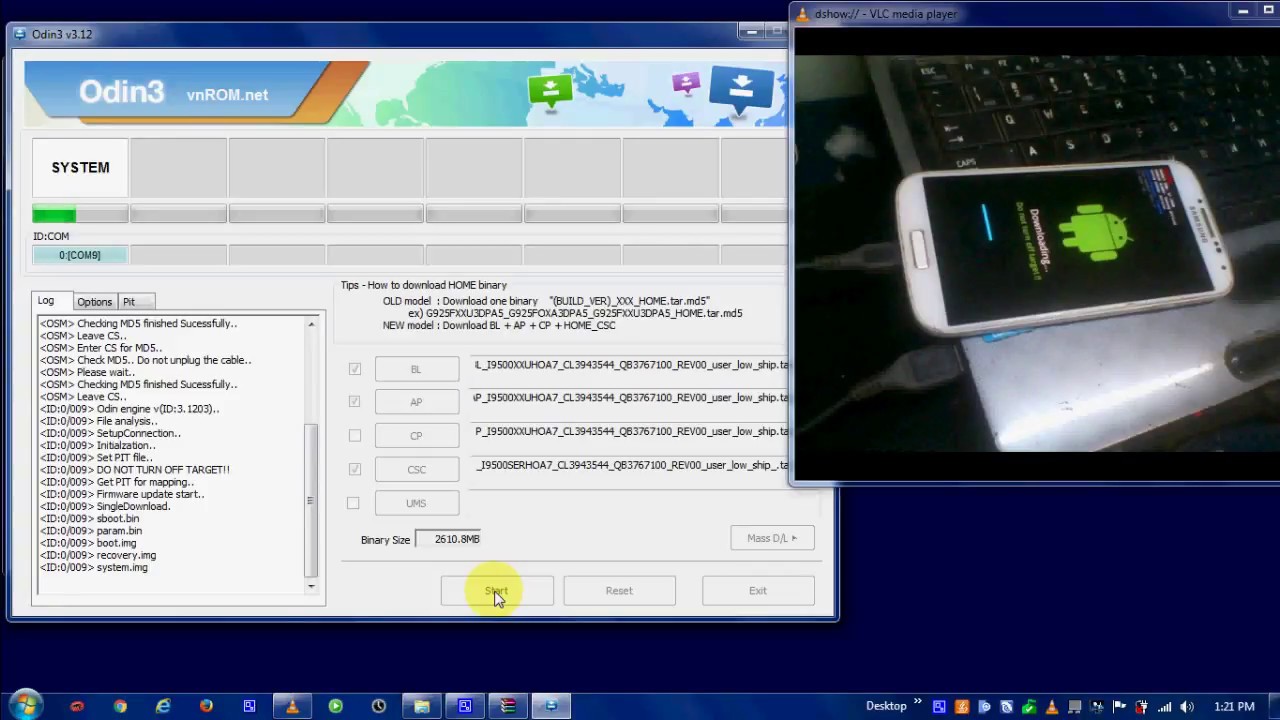The width and height of the screenshot is (1280, 720).
Task: Click the log scrollbar down arrow
Action: click(311, 586)
